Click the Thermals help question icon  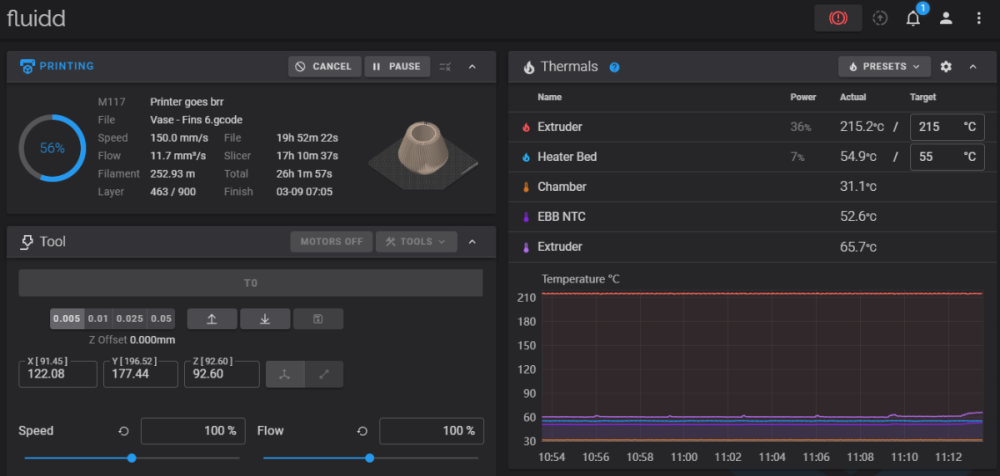tap(614, 67)
